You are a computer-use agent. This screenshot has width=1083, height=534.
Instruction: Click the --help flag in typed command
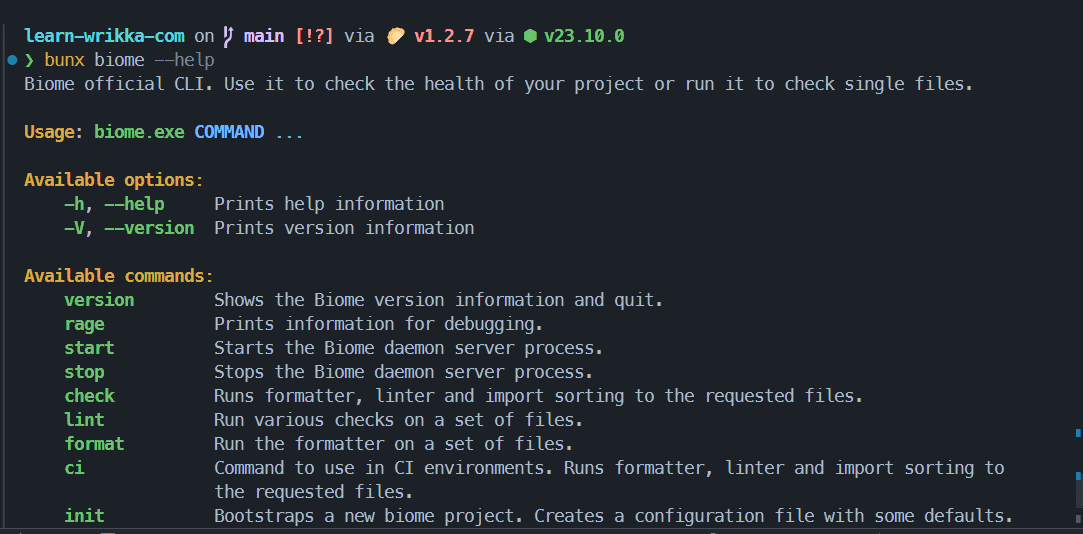[184, 60]
